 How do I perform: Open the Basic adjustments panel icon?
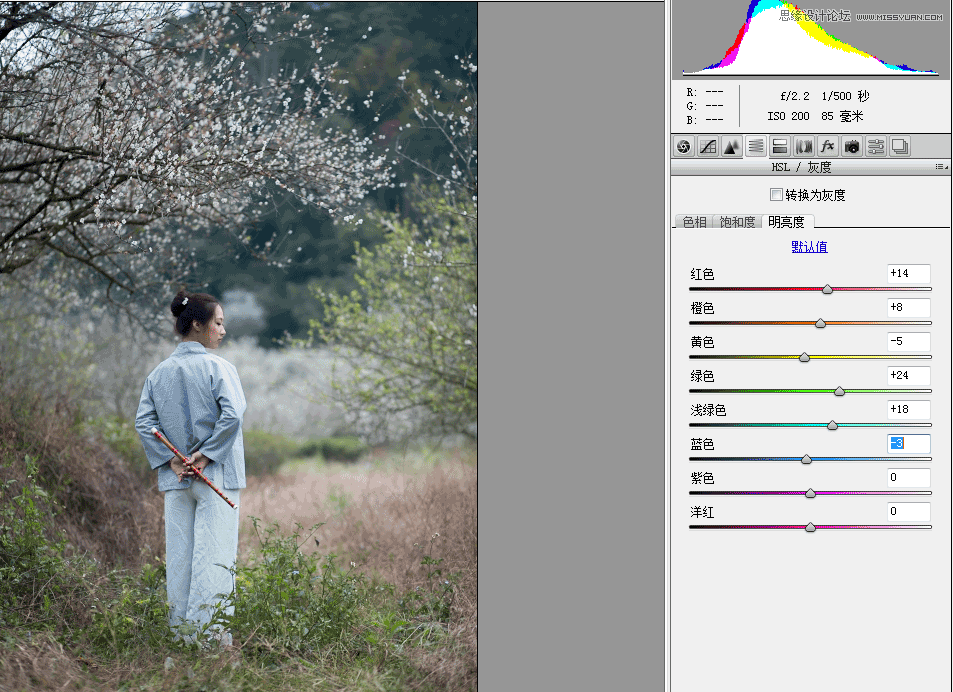pyautogui.click(x=684, y=146)
